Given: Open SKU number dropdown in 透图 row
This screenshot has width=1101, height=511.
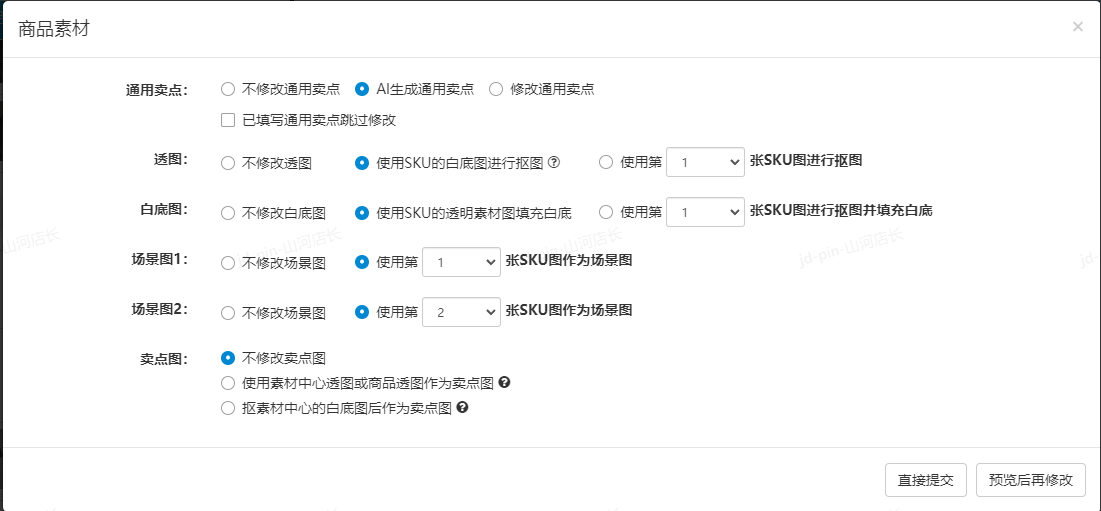Looking at the screenshot, I should 705,162.
